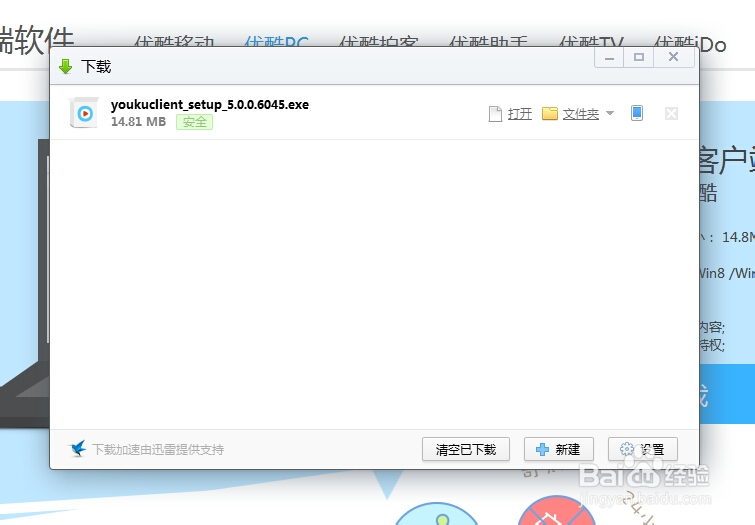The width and height of the screenshot is (755, 525).
Task: Close the 下载 window
Action: pos(674,58)
